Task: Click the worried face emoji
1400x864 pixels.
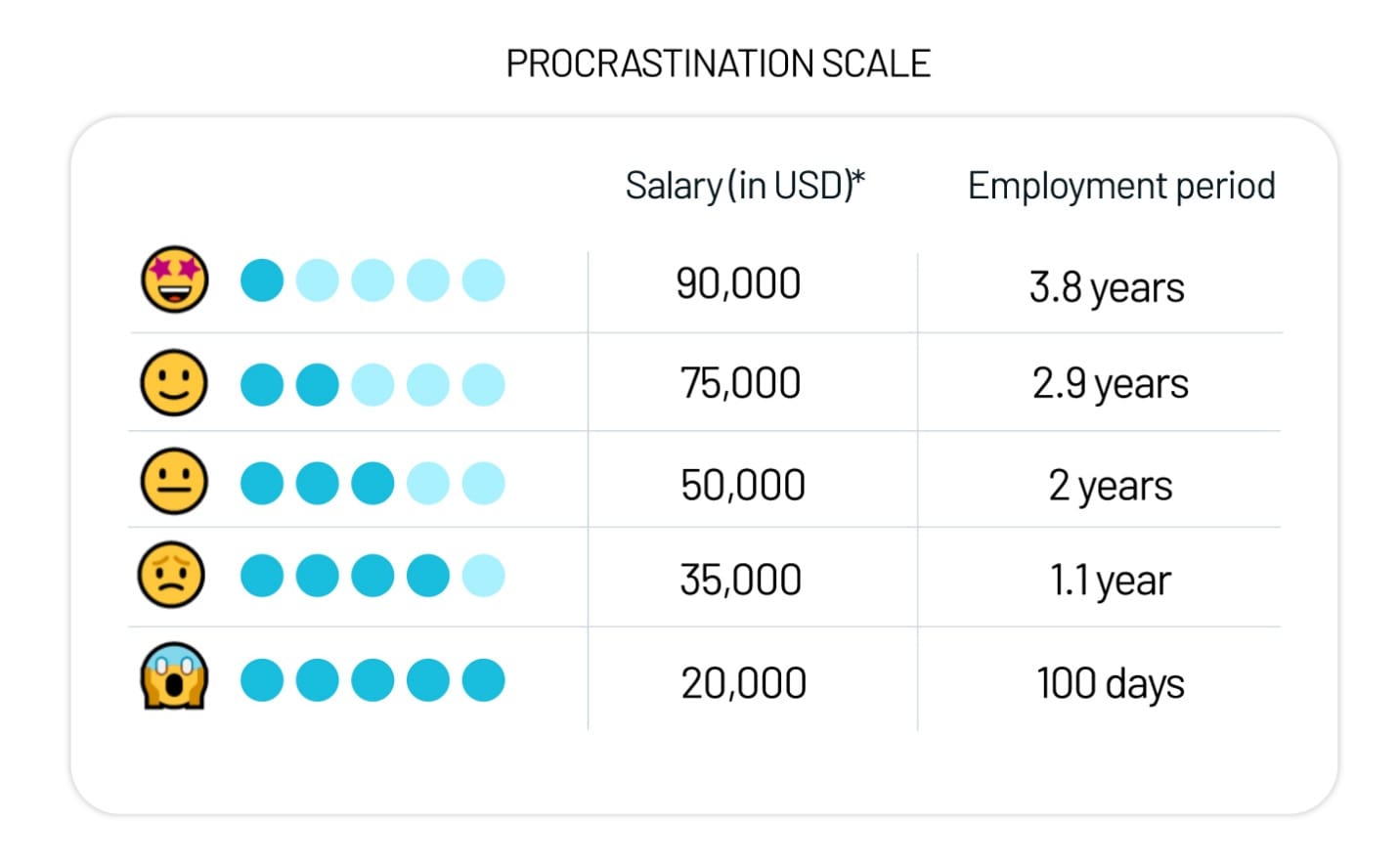Action: [x=172, y=576]
